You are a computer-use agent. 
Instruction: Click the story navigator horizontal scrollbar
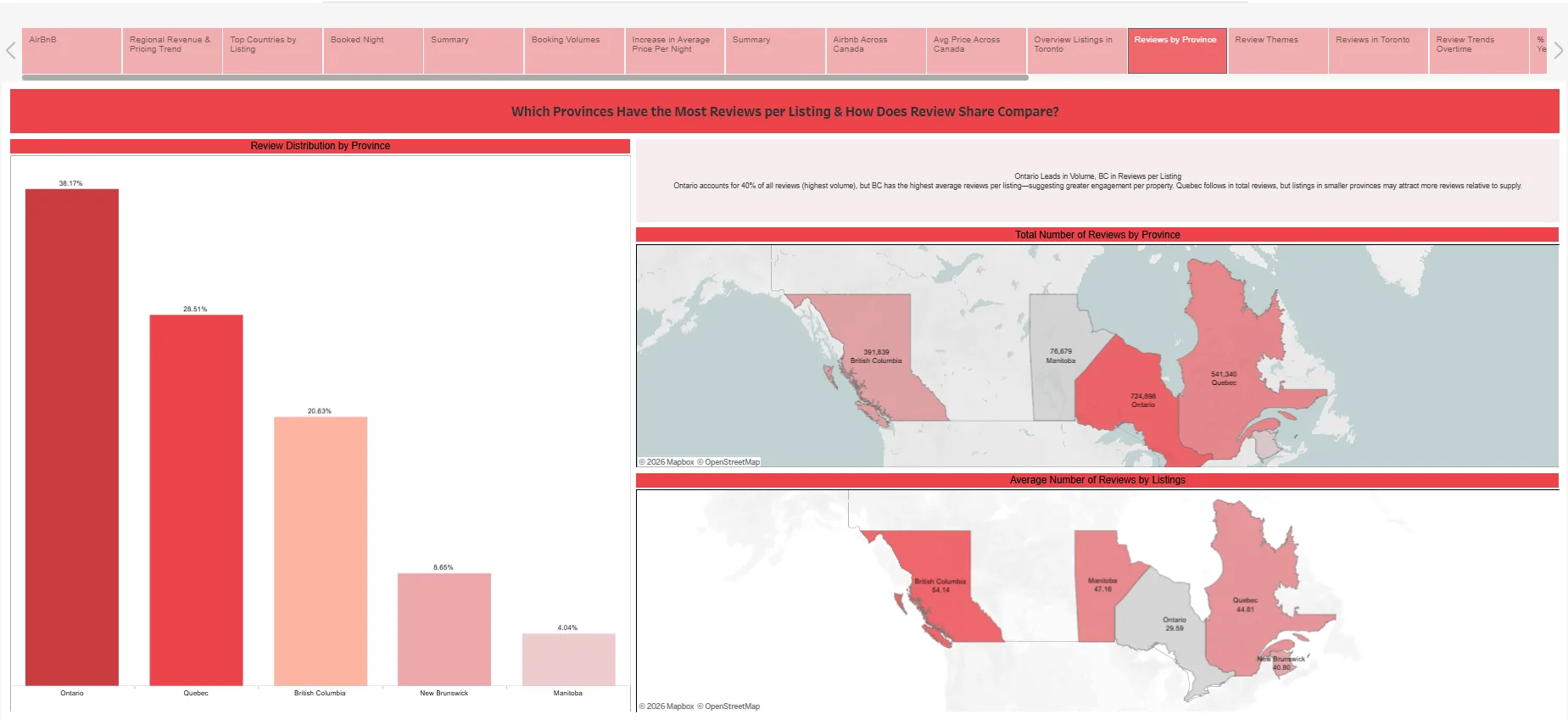point(525,77)
